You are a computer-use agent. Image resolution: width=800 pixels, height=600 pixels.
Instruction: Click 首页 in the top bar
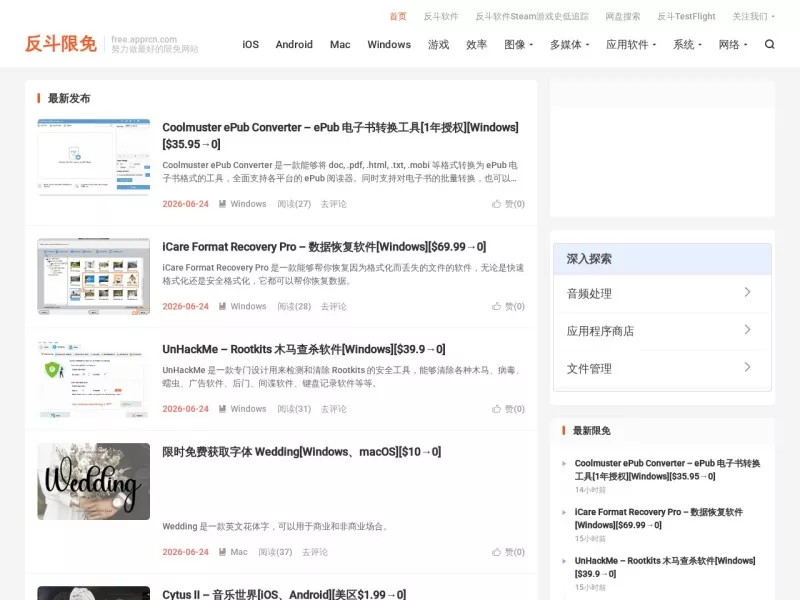(x=398, y=16)
